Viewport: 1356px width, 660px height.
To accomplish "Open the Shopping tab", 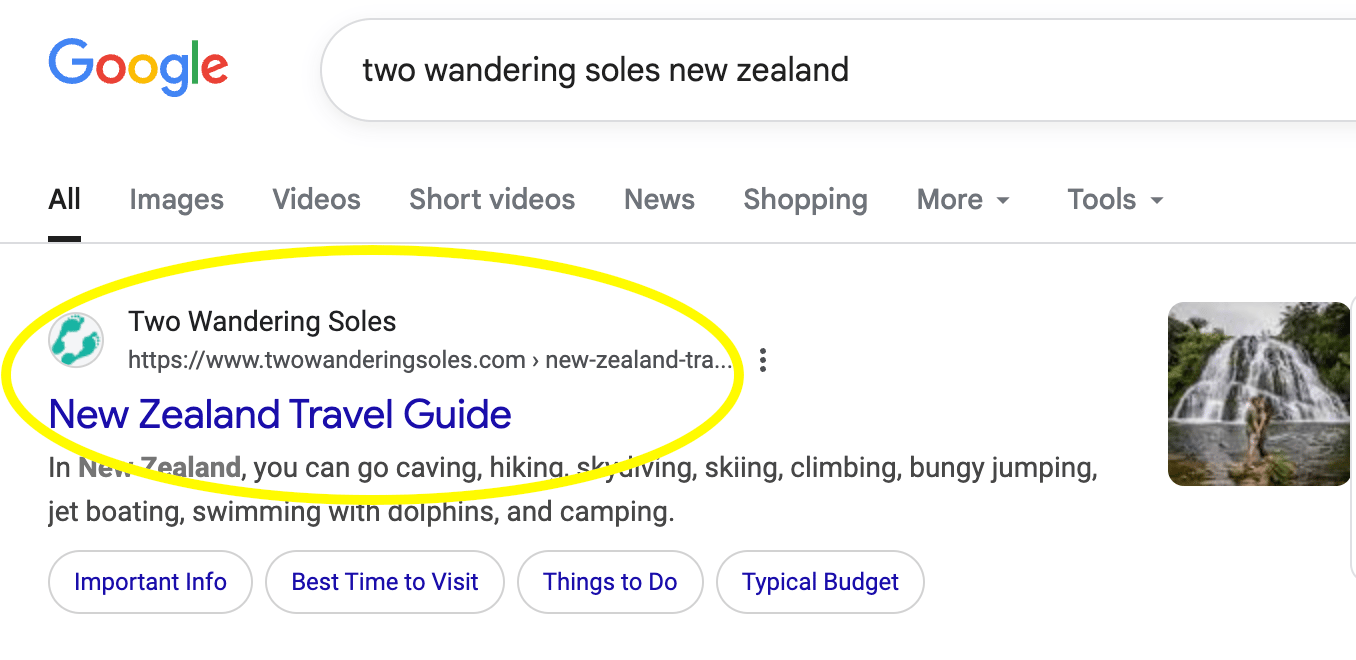I will (x=805, y=200).
